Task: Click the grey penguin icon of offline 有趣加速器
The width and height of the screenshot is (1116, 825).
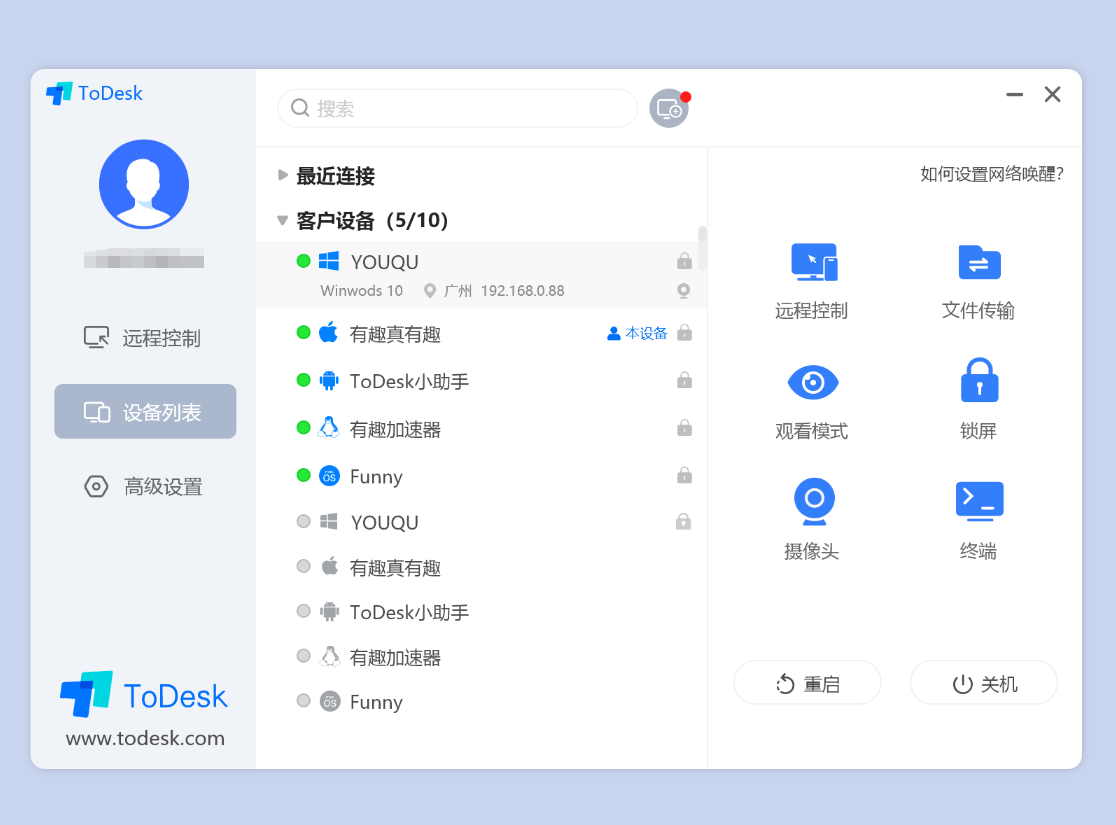Action: (329, 656)
